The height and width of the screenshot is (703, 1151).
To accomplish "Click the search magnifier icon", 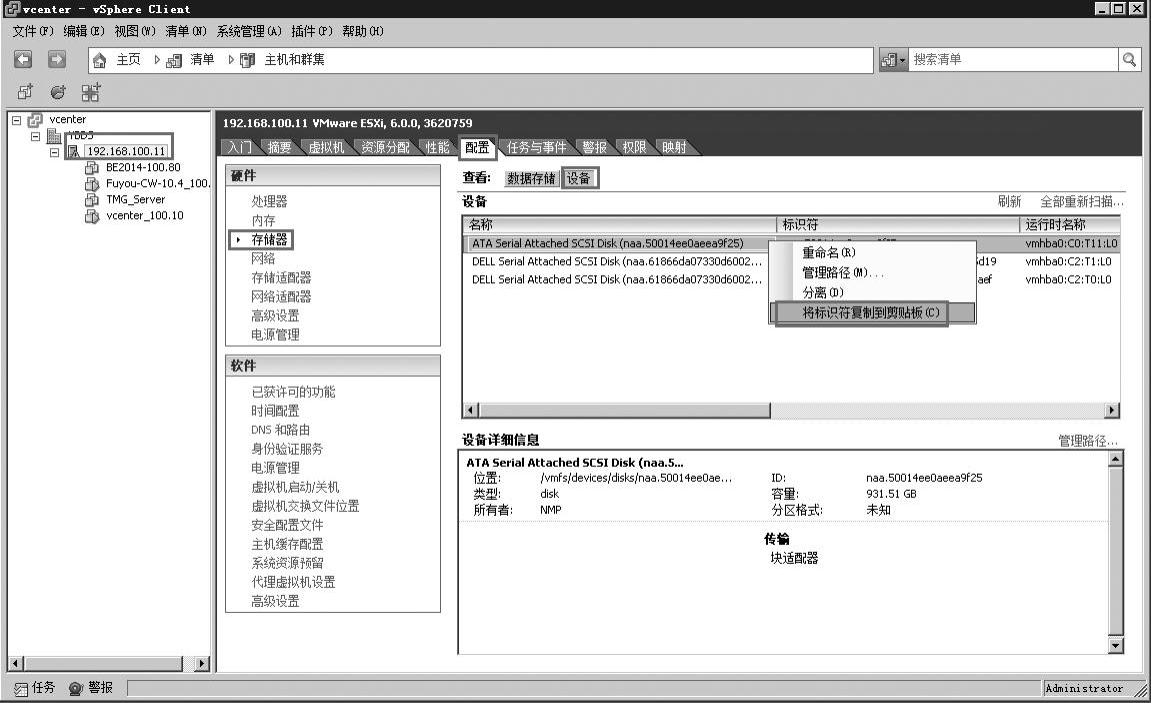I will (x=1129, y=59).
